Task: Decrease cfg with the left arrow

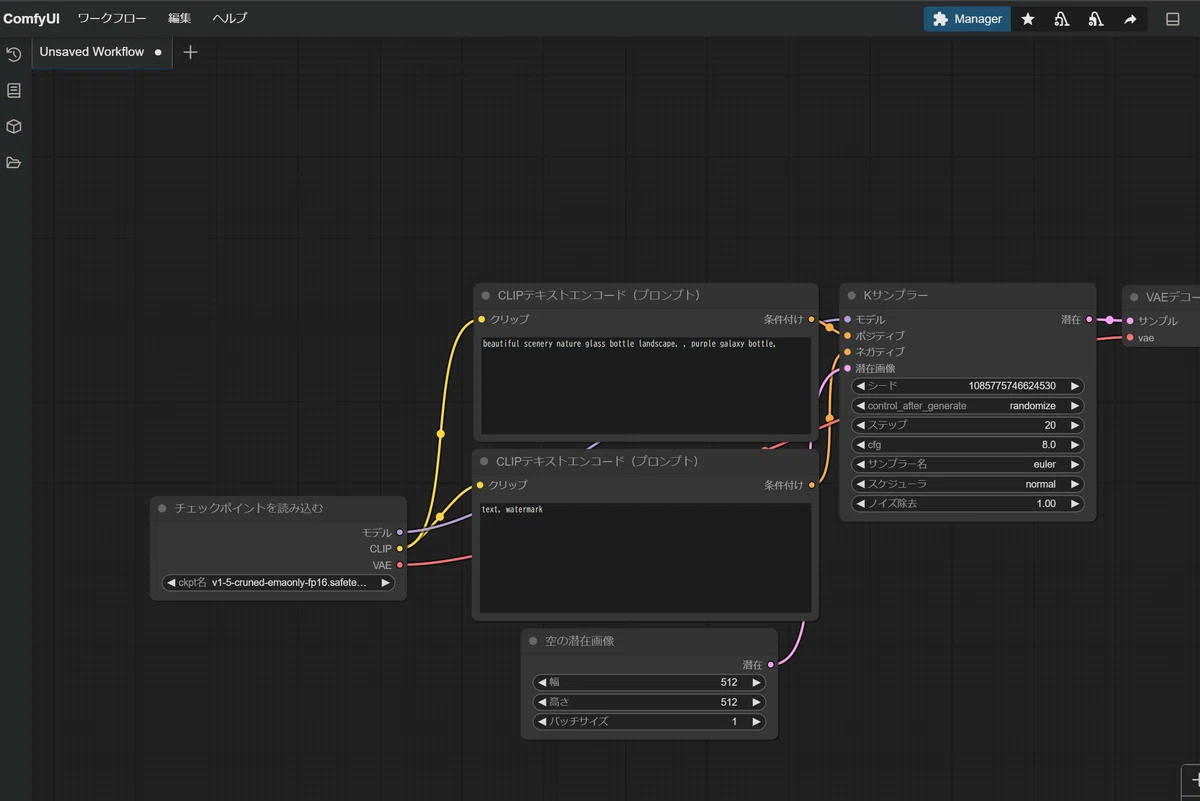Action: click(860, 445)
